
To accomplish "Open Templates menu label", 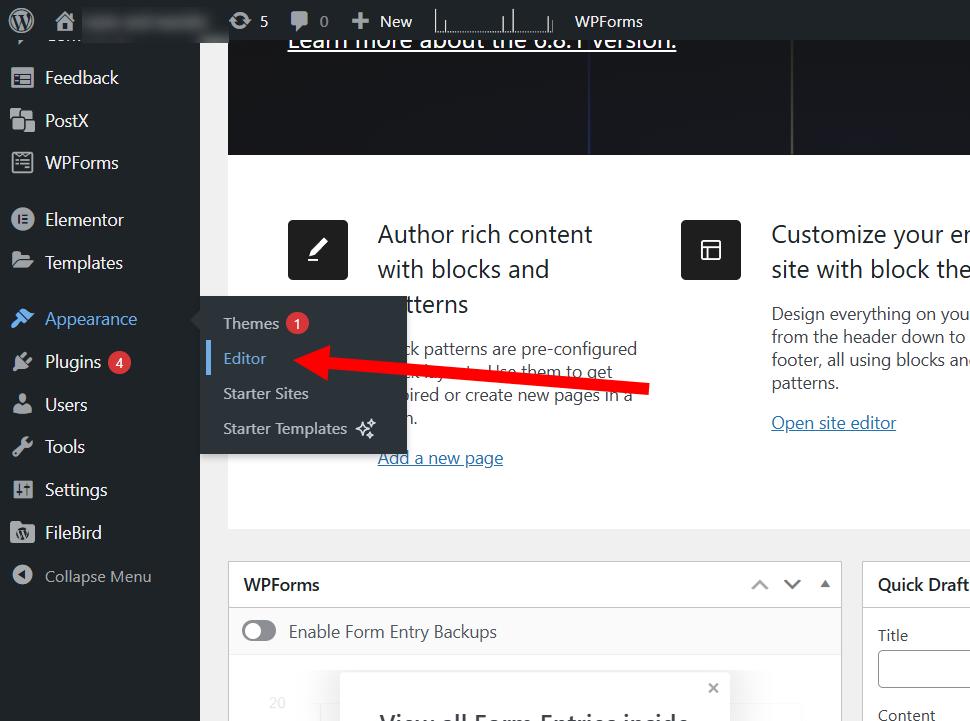I will tap(84, 263).
